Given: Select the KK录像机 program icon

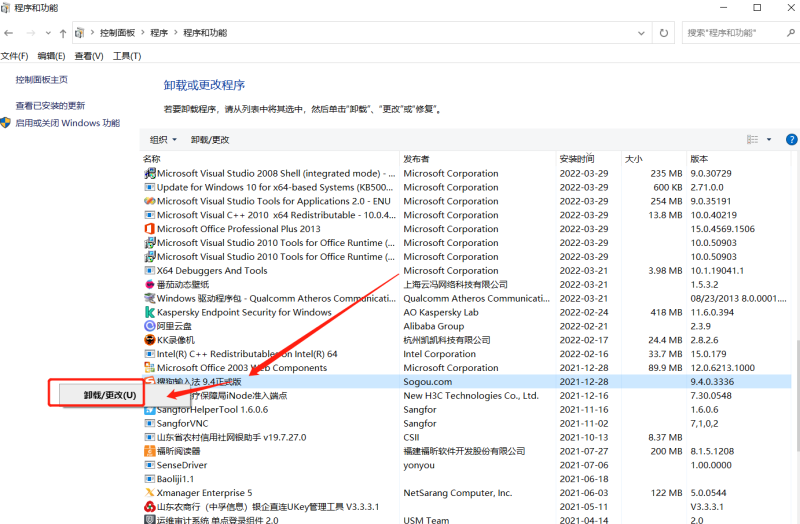Looking at the screenshot, I should [x=149, y=340].
